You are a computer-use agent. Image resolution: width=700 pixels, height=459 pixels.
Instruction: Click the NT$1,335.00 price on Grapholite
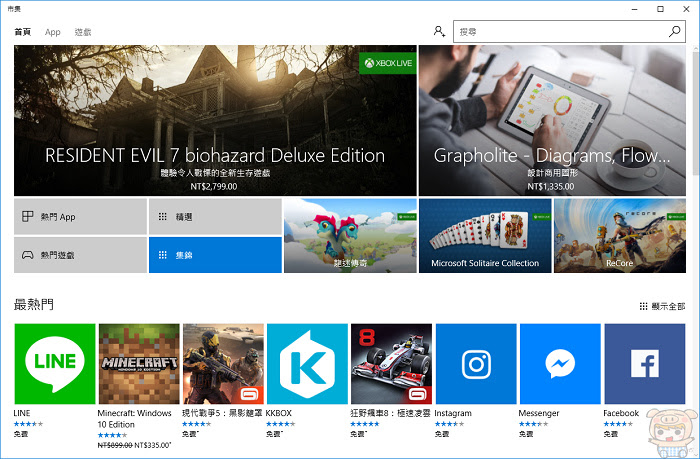click(x=550, y=186)
